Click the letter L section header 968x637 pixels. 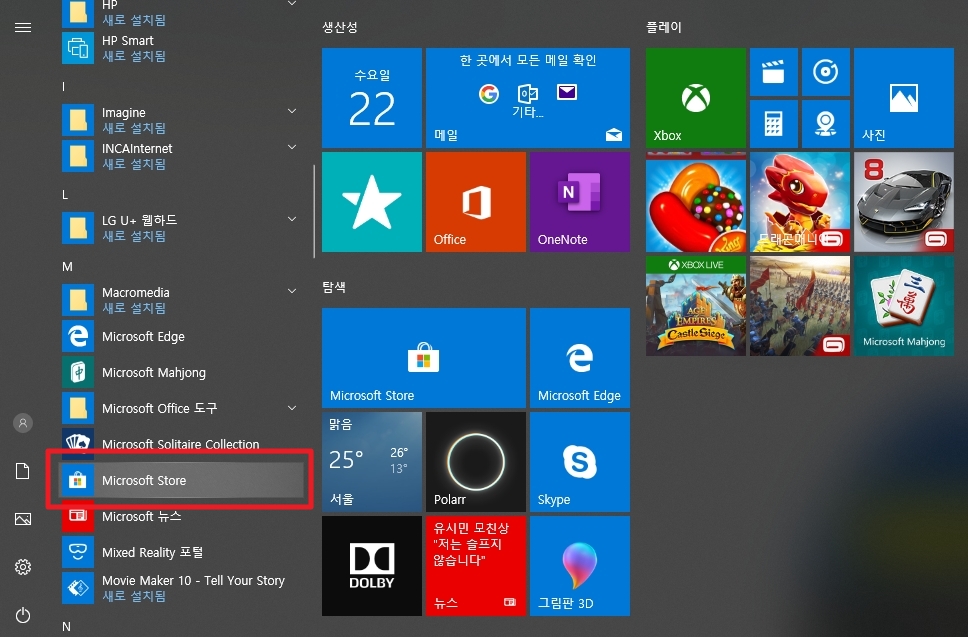click(x=65, y=194)
